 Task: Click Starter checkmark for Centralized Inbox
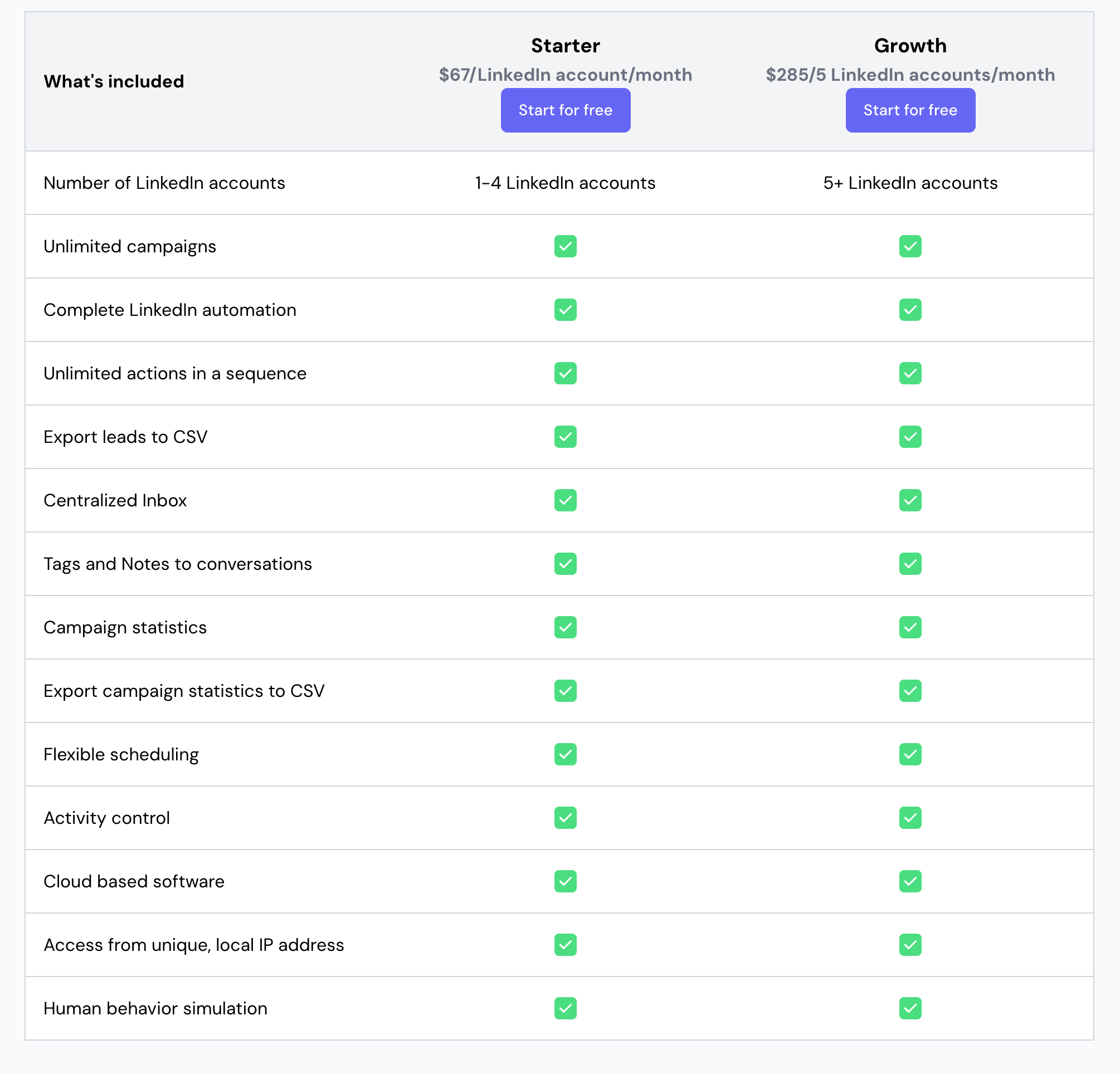[x=565, y=500]
